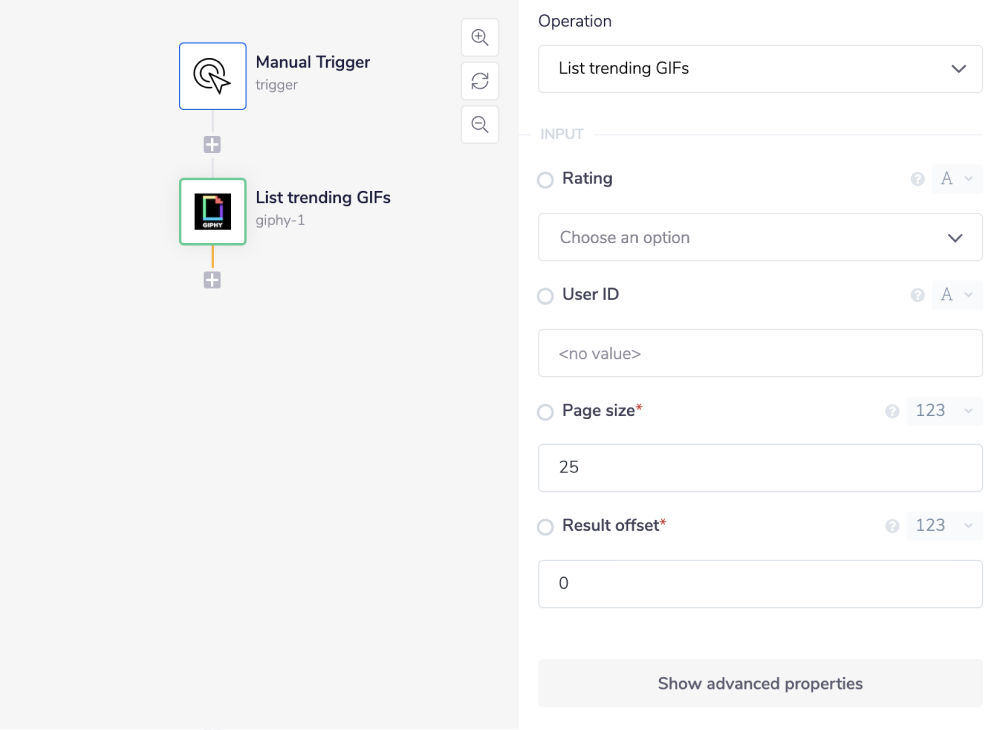Toggle the Result offset radio button
The height and width of the screenshot is (730, 1000).
(x=545, y=527)
